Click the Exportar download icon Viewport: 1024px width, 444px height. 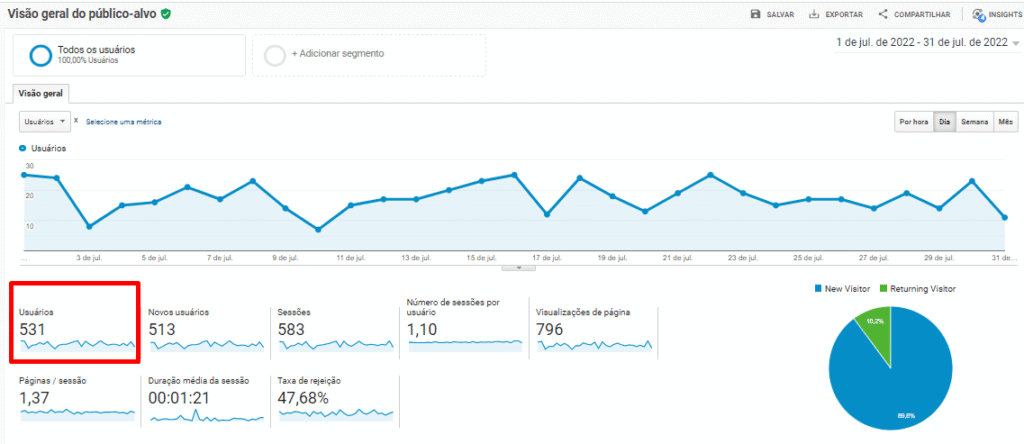(815, 14)
